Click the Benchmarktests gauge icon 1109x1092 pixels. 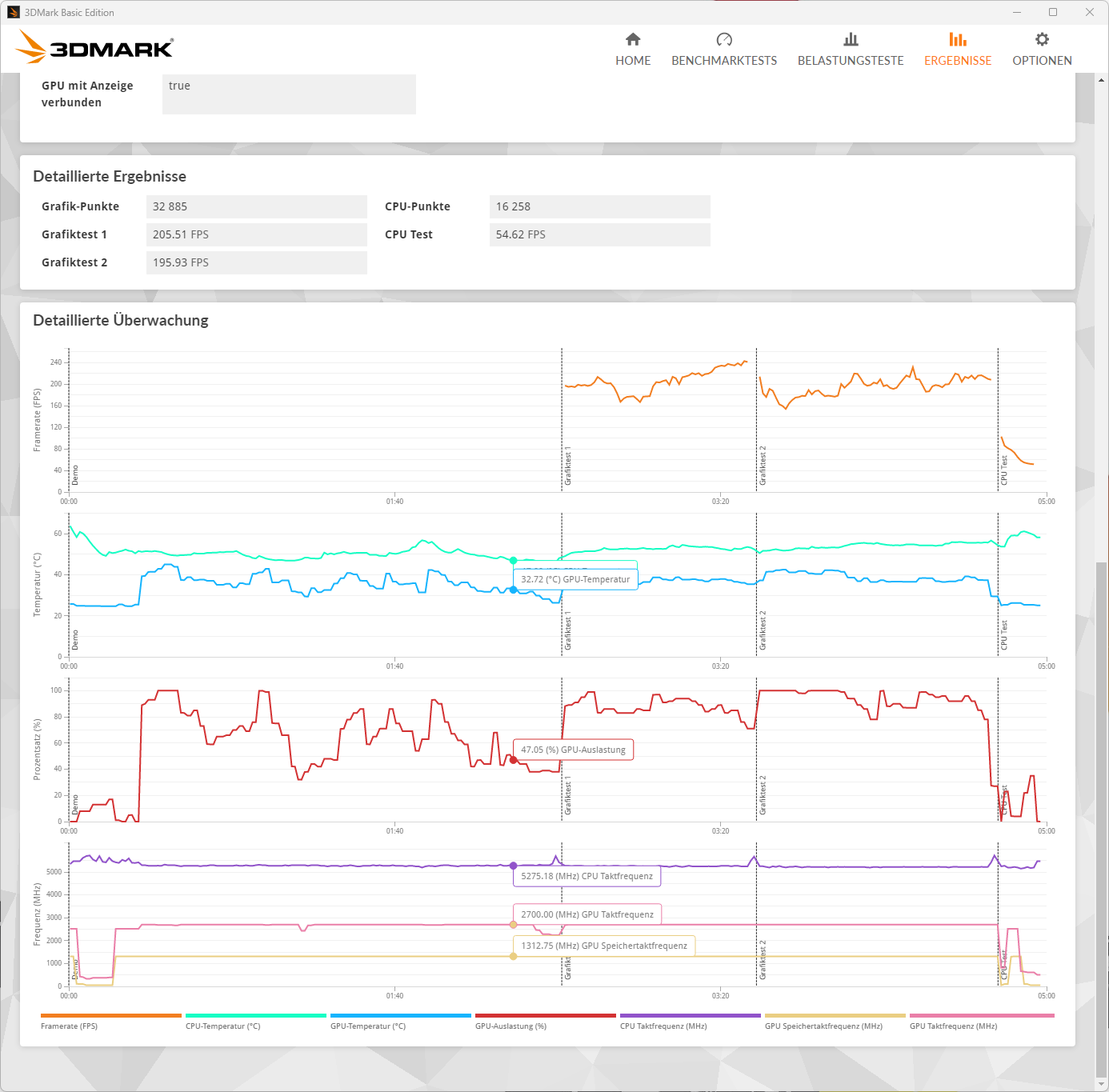click(x=724, y=39)
